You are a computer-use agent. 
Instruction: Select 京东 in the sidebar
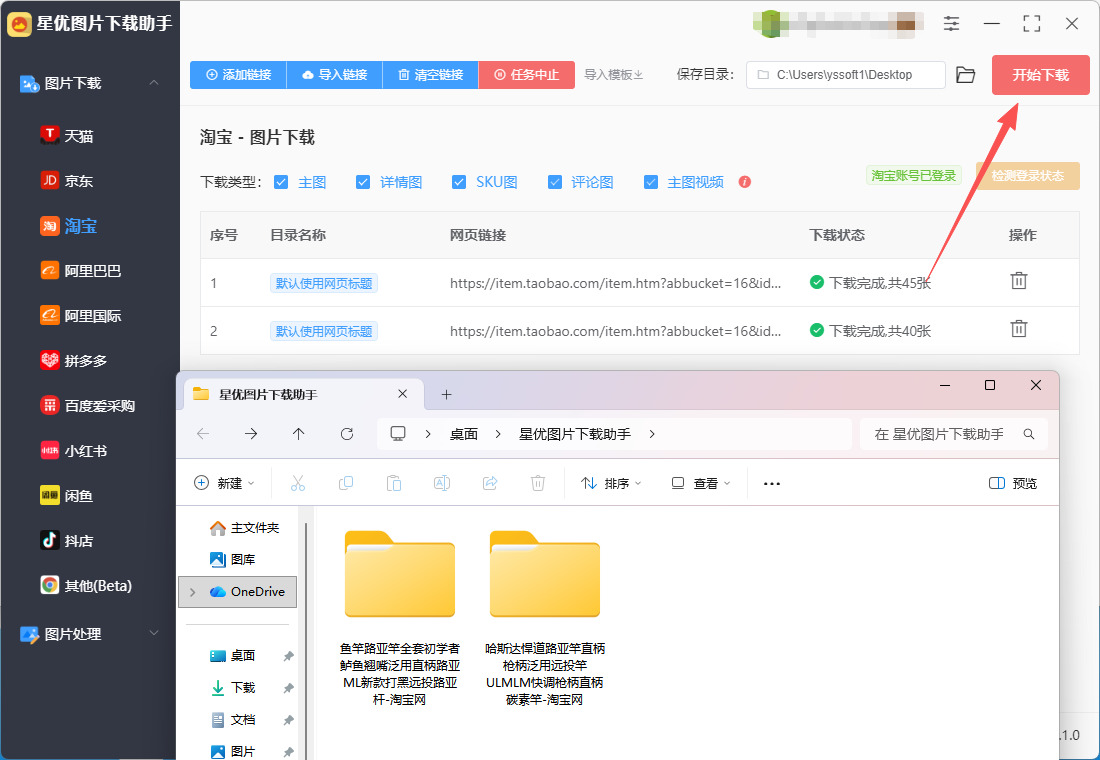(x=67, y=180)
